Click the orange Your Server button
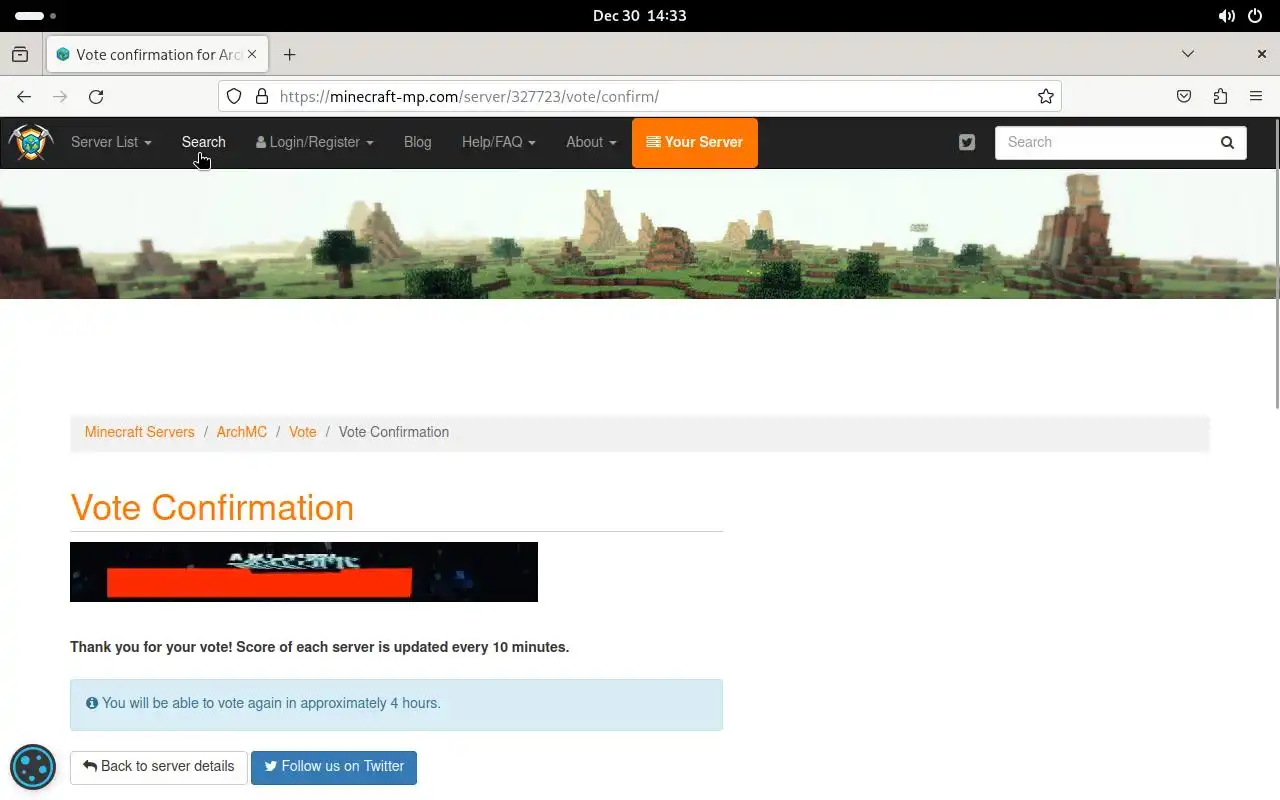 tap(695, 142)
